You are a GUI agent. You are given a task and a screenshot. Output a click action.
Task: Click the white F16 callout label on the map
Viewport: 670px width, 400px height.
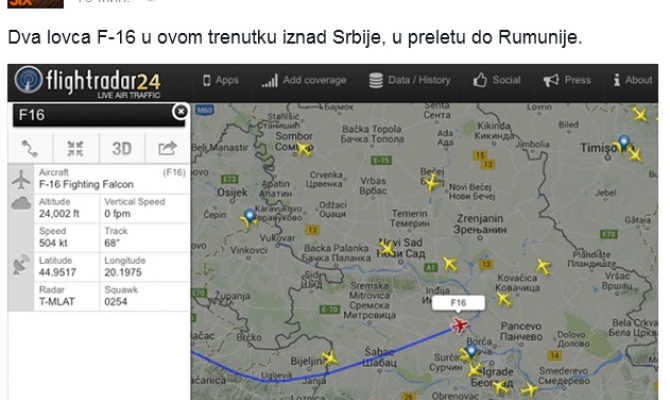pyautogui.click(x=459, y=302)
